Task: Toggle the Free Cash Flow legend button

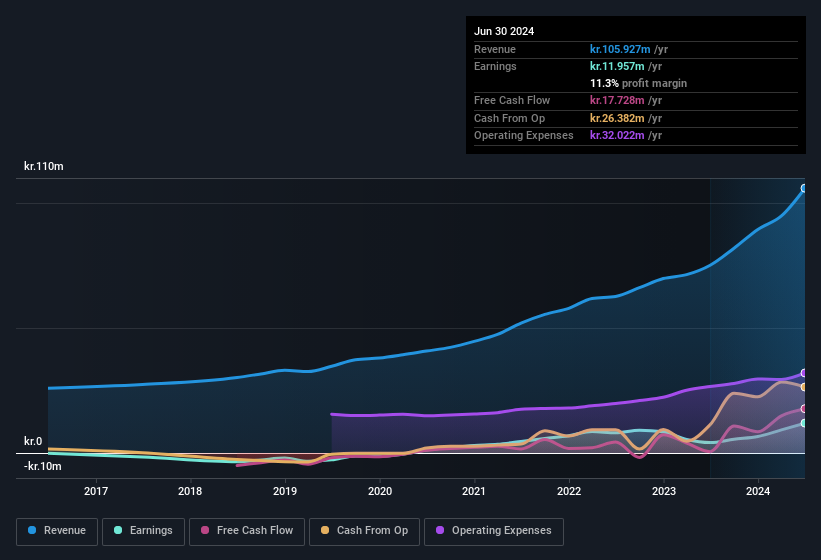Action: tap(247, 531)
